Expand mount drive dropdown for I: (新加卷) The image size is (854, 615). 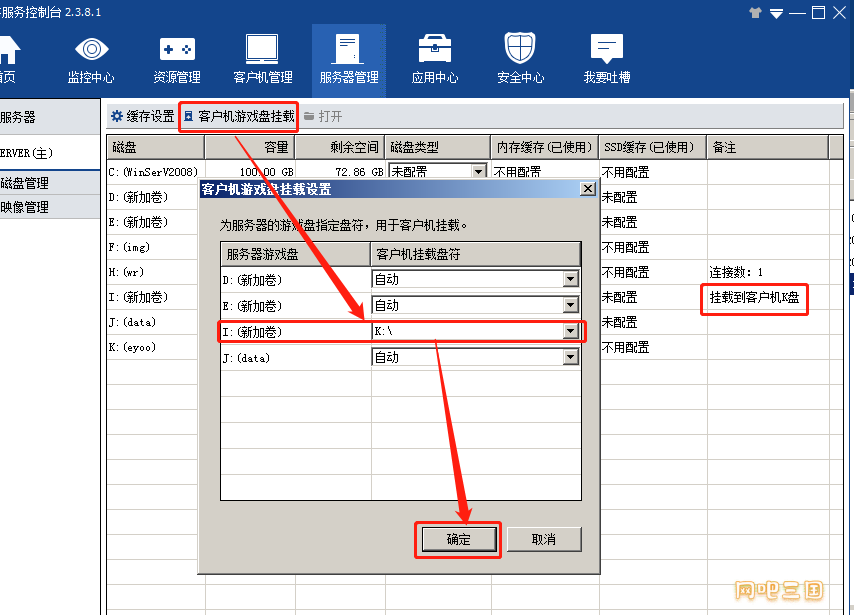point(570,331)
